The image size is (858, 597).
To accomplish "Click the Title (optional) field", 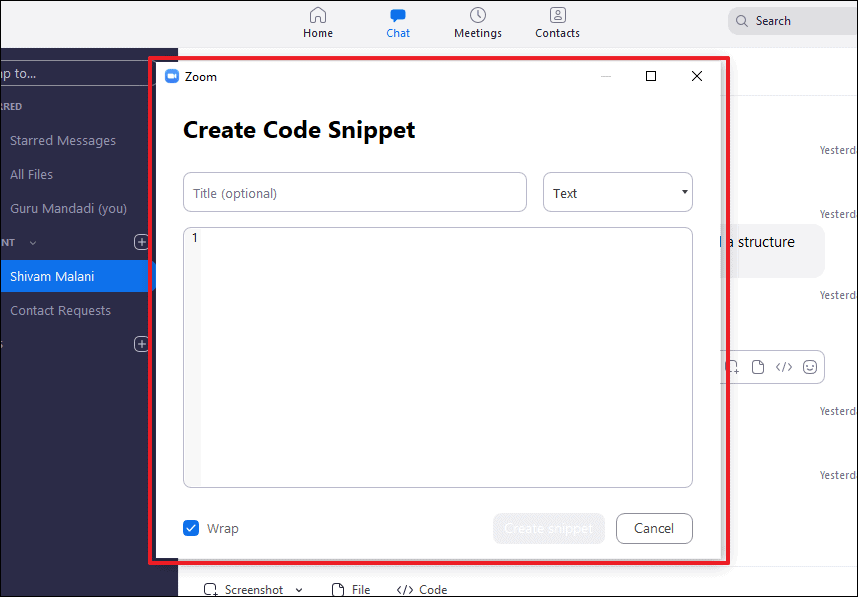I will (355, 192).
